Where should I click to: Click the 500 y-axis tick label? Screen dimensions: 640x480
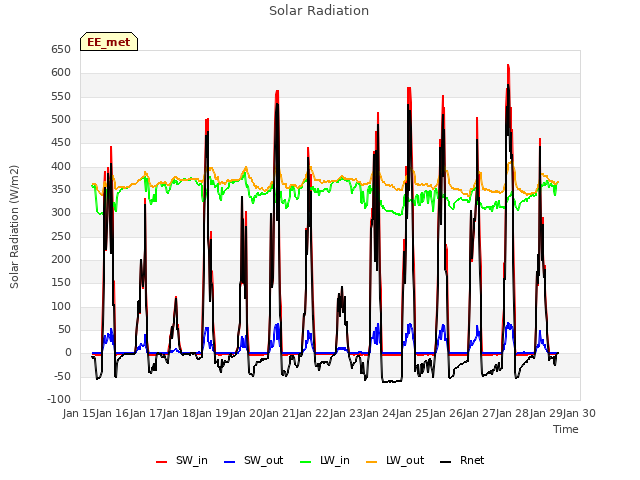pyautogui.click(x=61, y=120)
